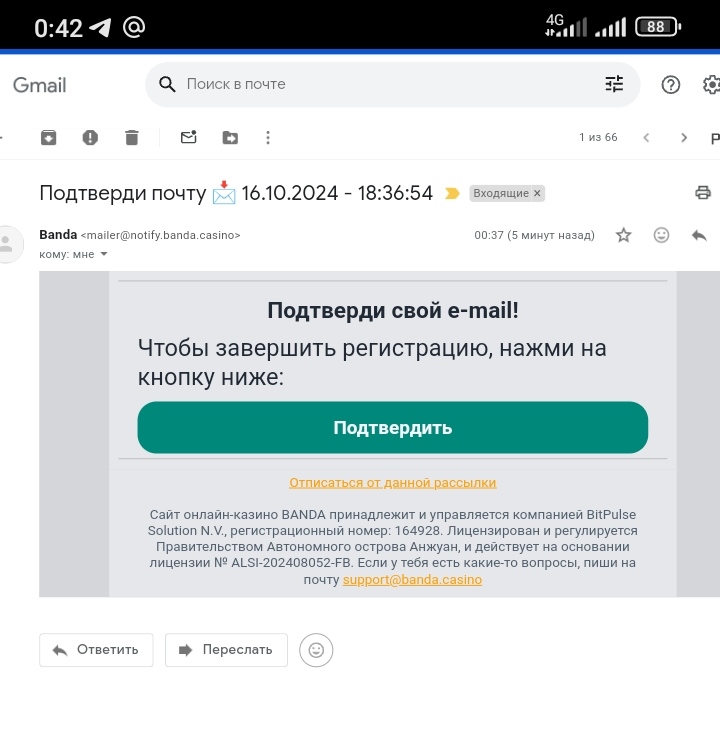Tap the 4G signal indicator

click(x=566, y=25)
